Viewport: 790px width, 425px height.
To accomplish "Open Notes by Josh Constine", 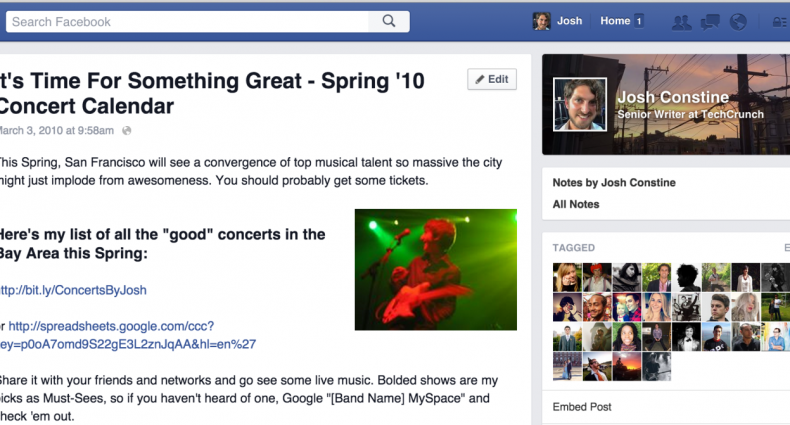I will pos(612,182).
